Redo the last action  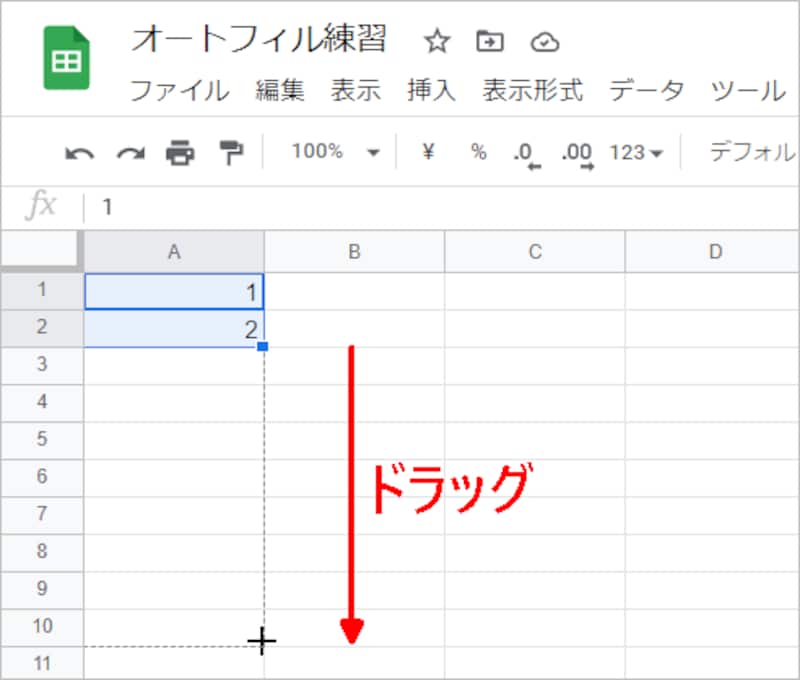click(129, 149)
